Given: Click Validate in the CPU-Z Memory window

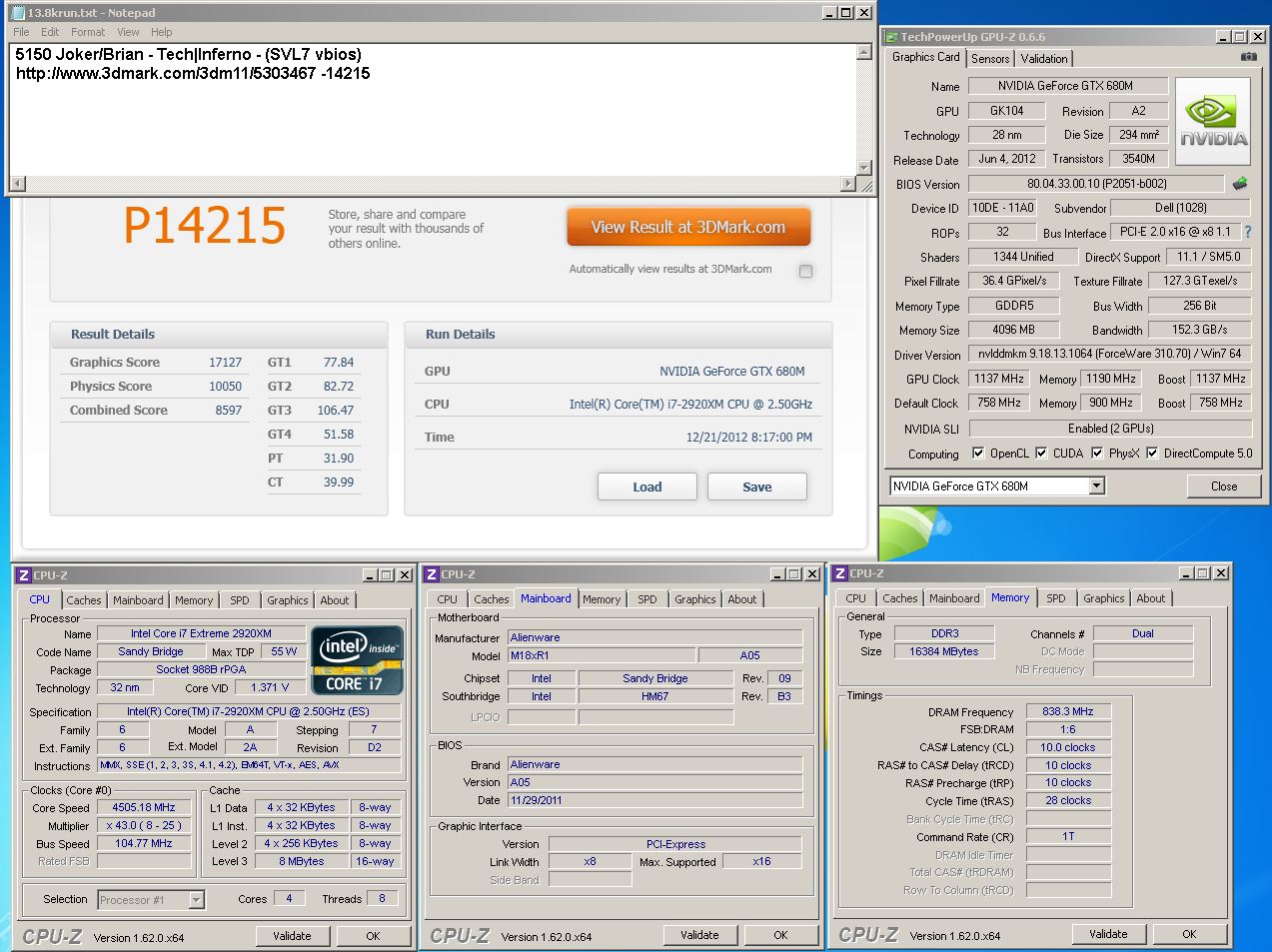Looking at the screenshot, I should [x=1108, y=934].
